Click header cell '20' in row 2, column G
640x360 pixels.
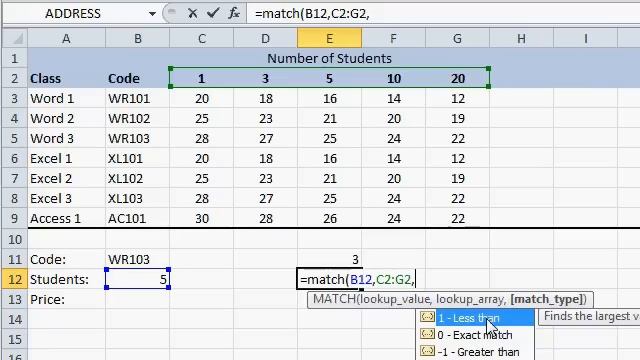tap(458, 78)
